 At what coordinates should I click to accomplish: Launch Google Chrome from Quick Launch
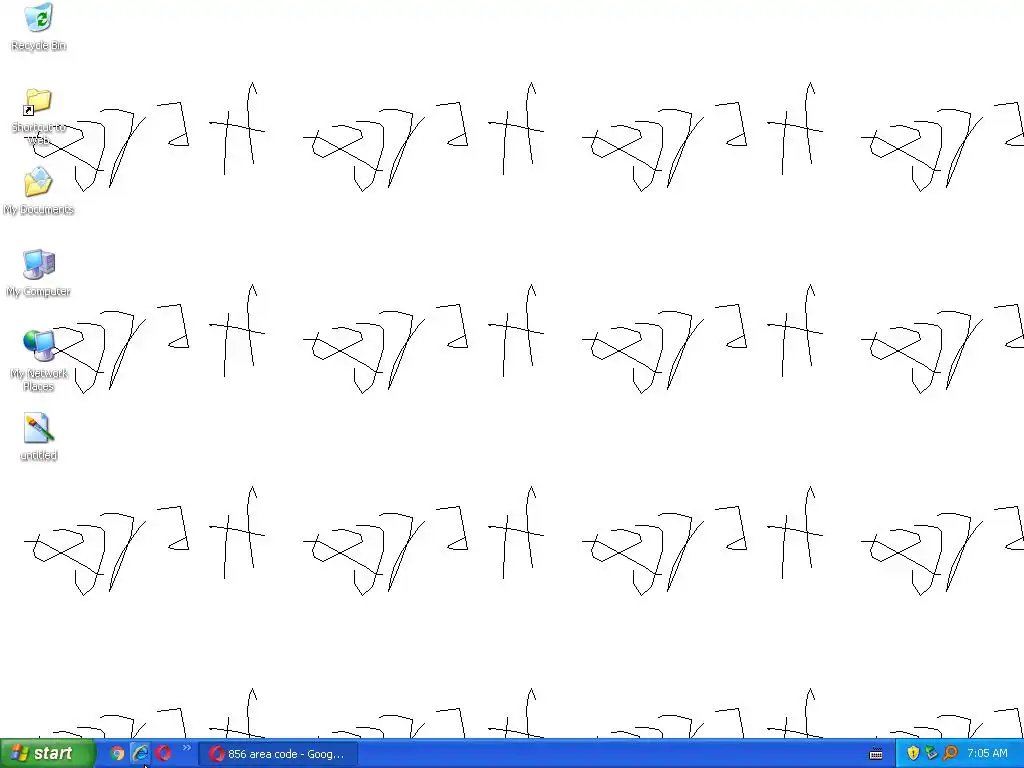(x=117, y=754)
